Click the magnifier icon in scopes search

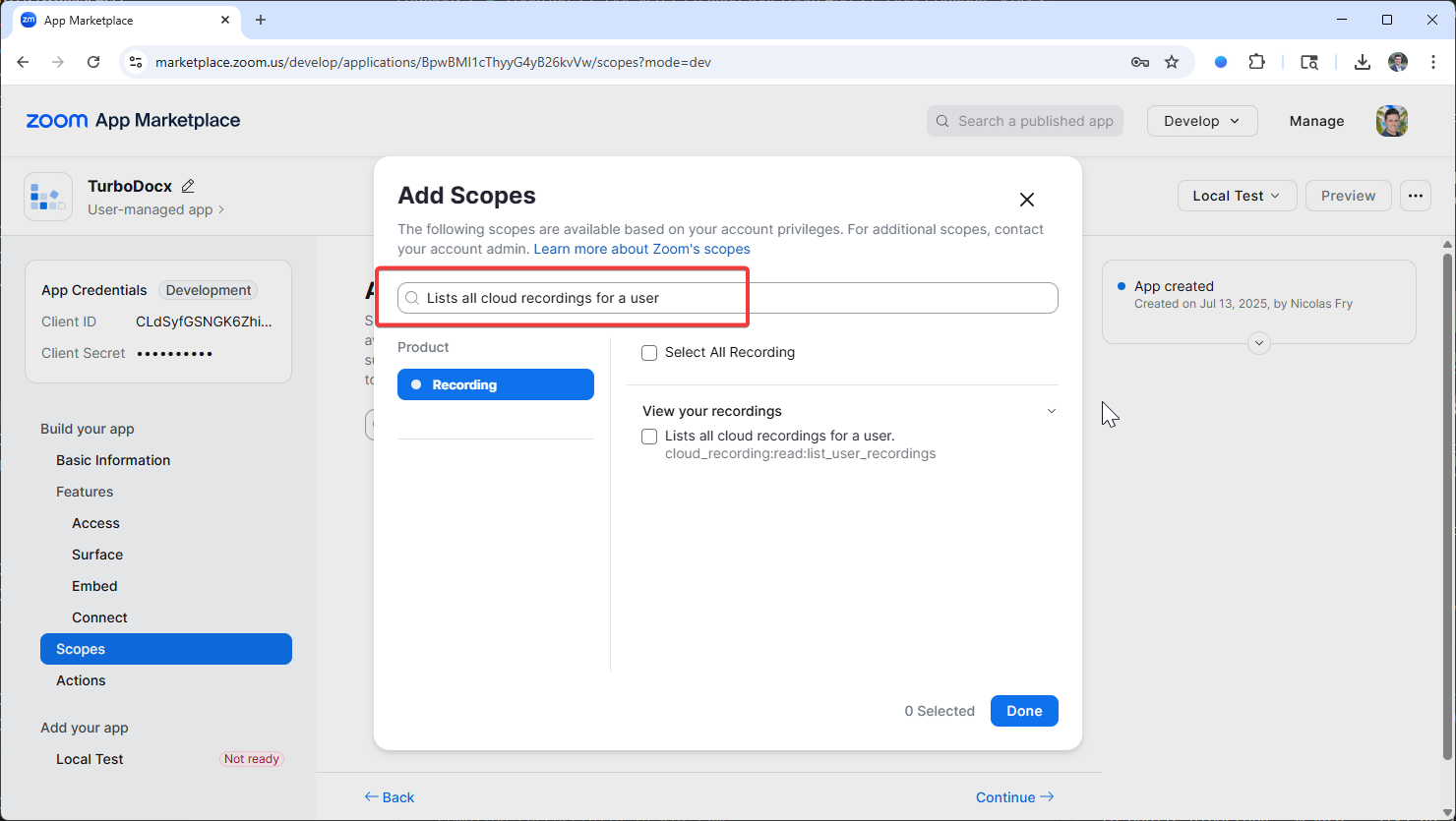point(412,298)
